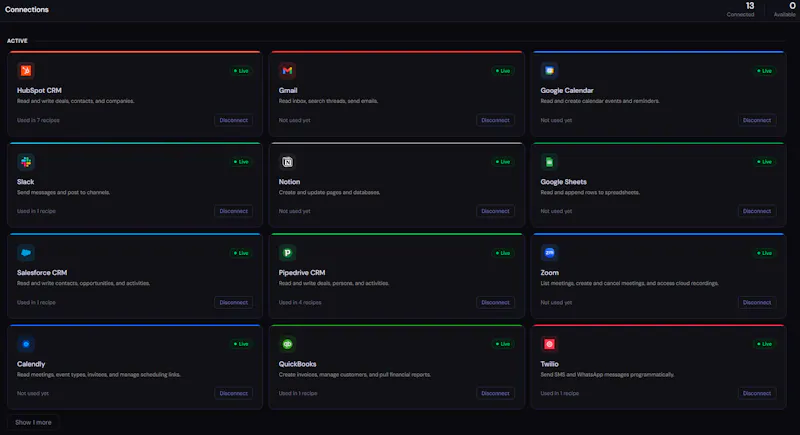Disconnect the Calendly connection
Image resolution: width=800 pixels, height=435 pixels.
click(x=234, y=393)
